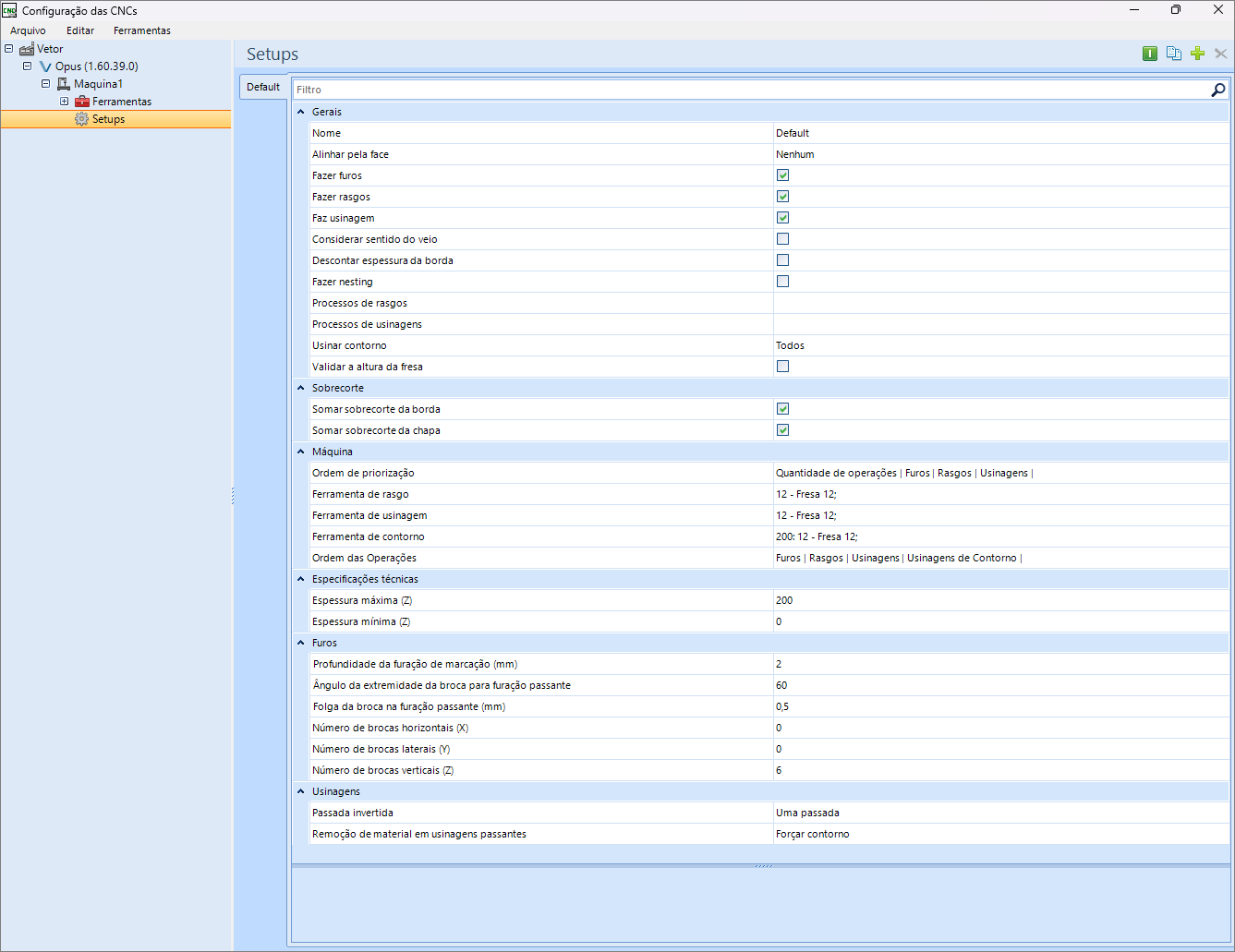Click the Maquina1 machine icon in tree
This screenshot has height=952, width=1235.
click(64, 84)
